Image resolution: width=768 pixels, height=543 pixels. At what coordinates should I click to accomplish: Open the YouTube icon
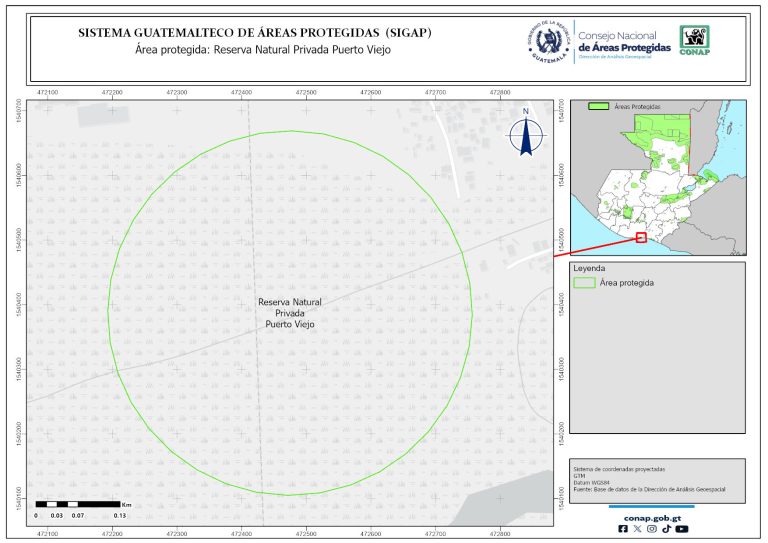tap(681, 529)
